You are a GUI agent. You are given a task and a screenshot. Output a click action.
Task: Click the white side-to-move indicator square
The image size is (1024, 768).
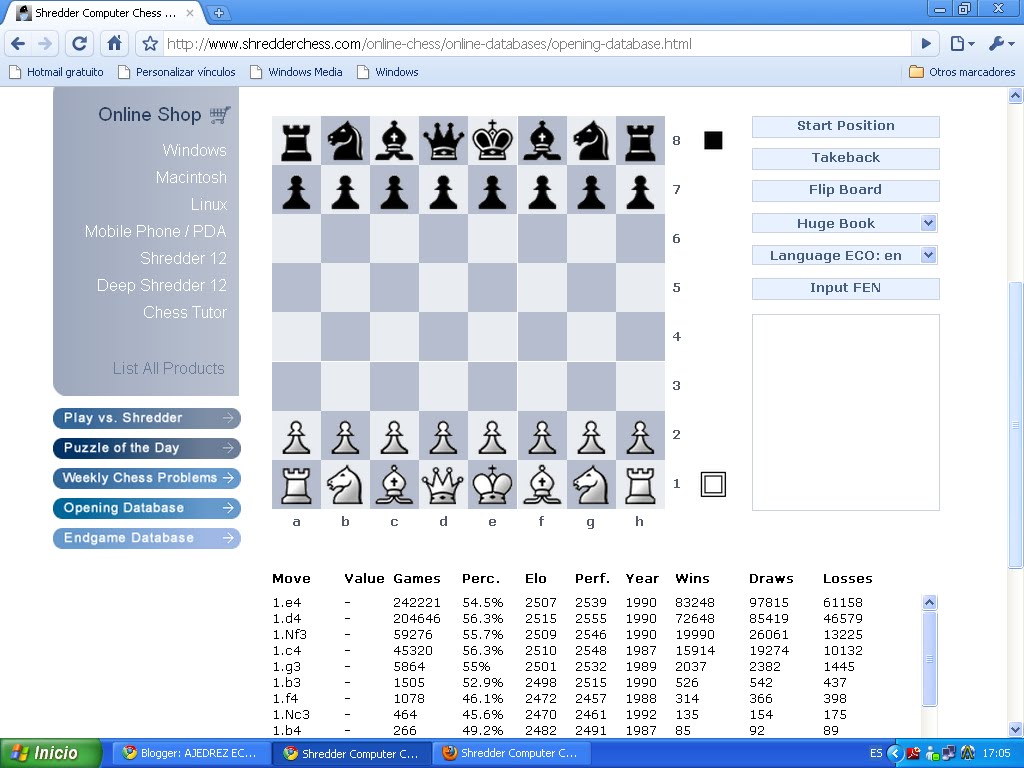point(713,485)
